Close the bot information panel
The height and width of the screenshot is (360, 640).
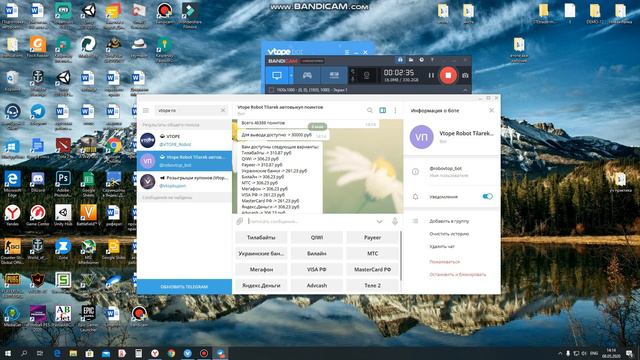click(491, 110)
